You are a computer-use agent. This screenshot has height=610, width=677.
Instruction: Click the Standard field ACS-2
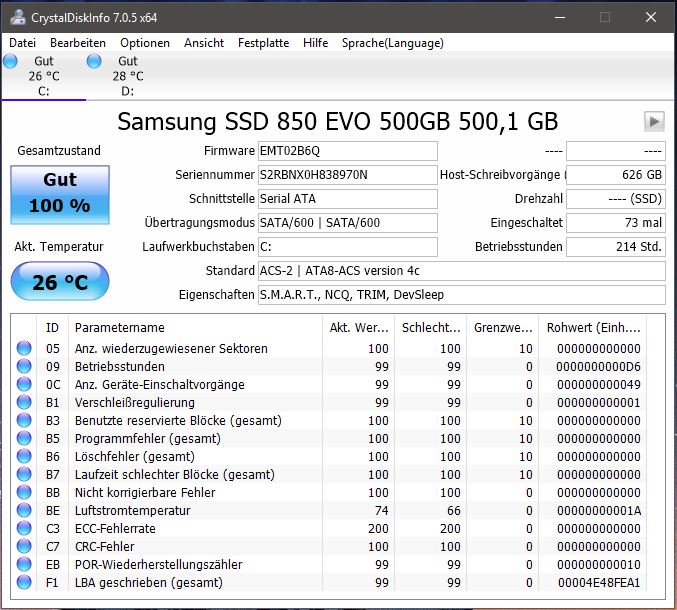pos(462,271)
